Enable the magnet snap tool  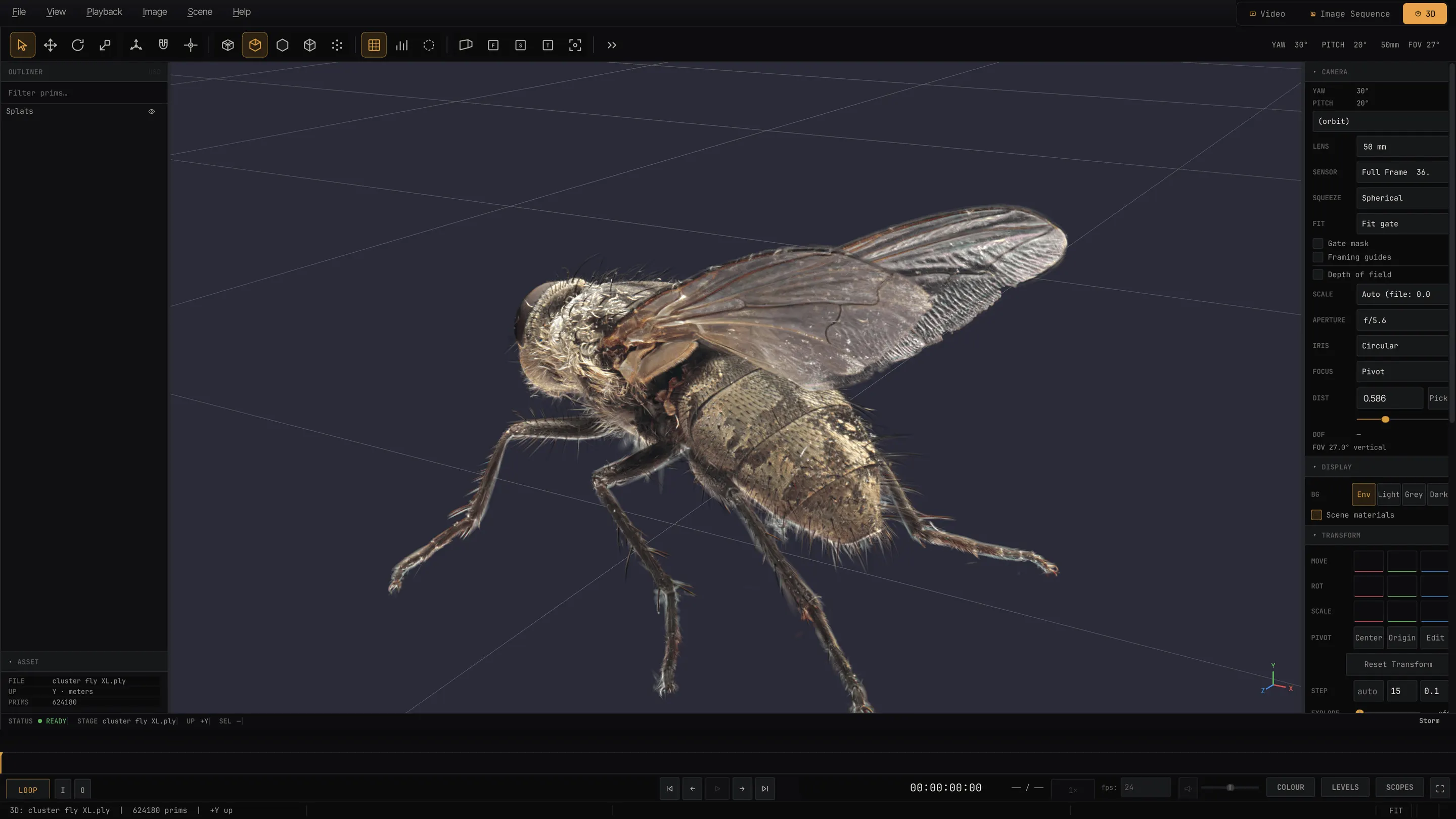pos(163,45)
